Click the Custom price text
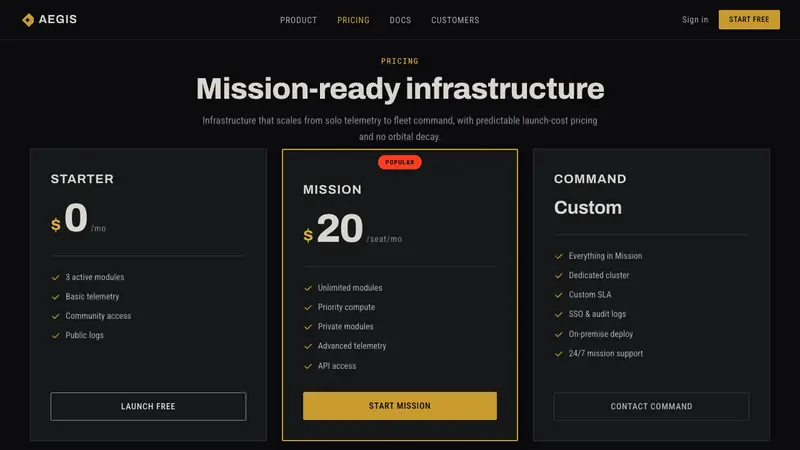 point(588,208)
